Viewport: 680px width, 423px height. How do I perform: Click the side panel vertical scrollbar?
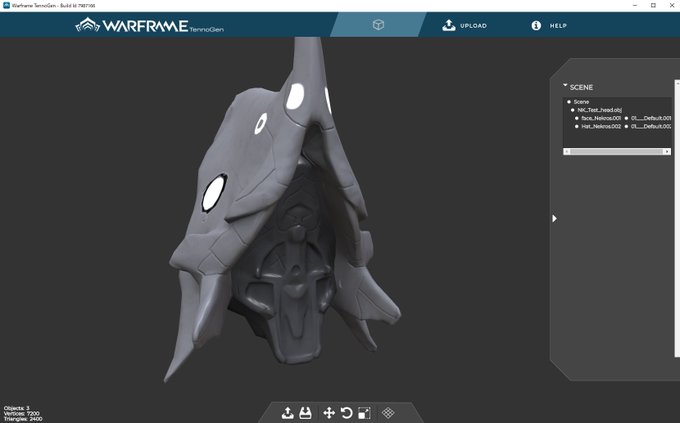click(x=677, y=218)
